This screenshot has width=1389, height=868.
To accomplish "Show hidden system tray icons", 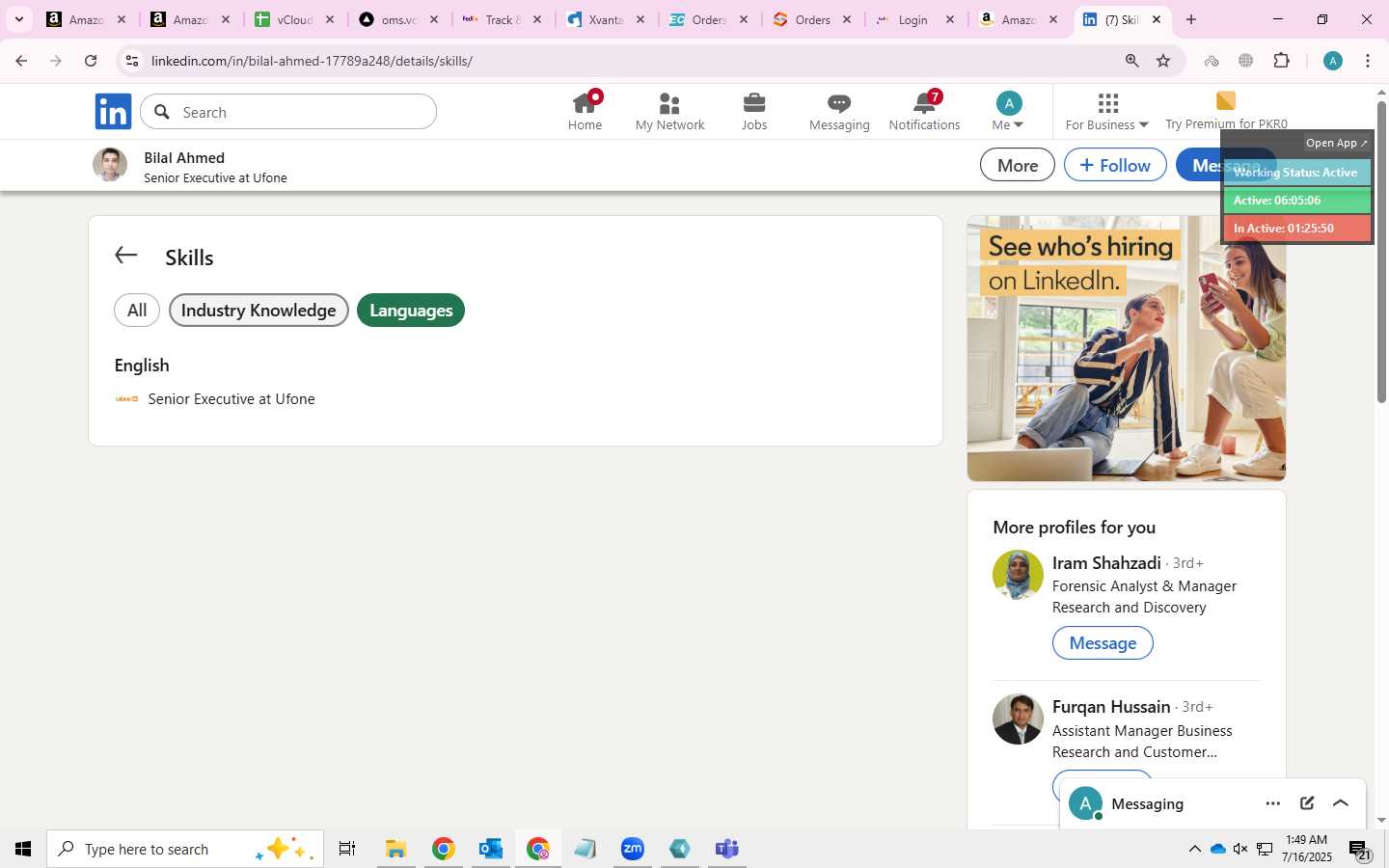I will click(1194, 849).
